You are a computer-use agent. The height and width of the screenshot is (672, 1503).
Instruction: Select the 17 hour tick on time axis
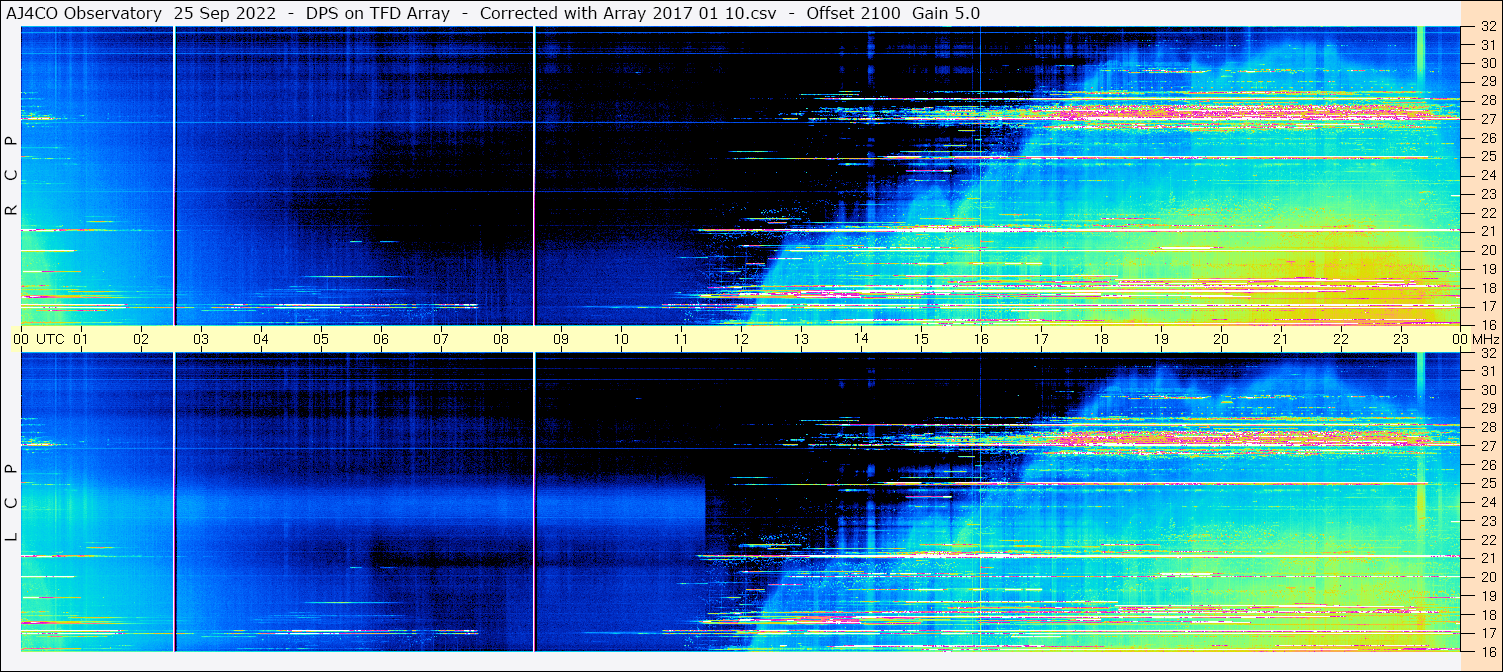[1041, 339]
